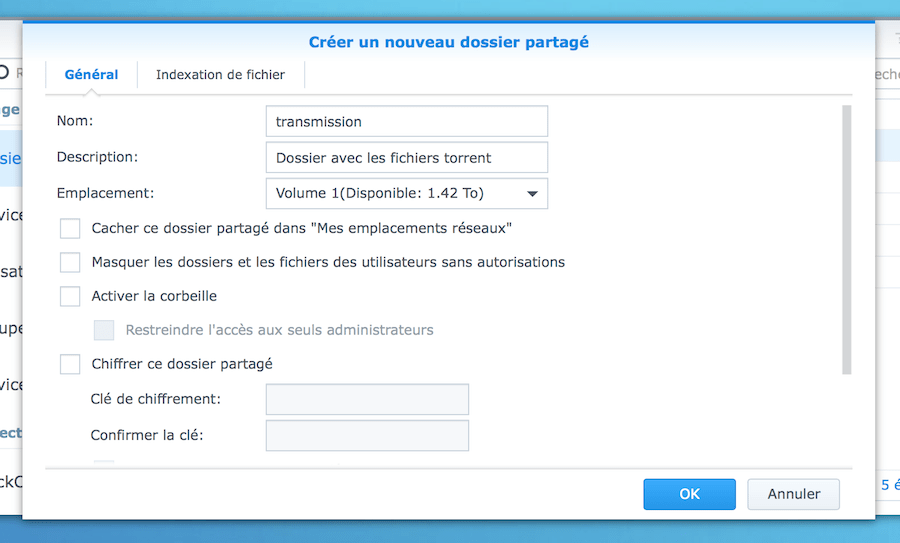
Task: Click the Créer un nouveau dossier partagé title
Action: (x=448, y=42)
